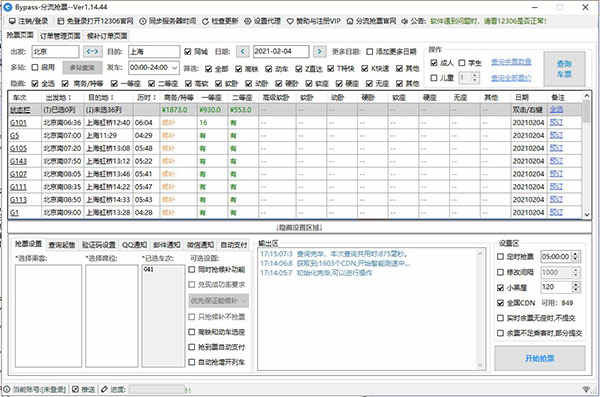Open 设置代理 gear icon
This screenshot has width=600, height=397.
[248, 21]
